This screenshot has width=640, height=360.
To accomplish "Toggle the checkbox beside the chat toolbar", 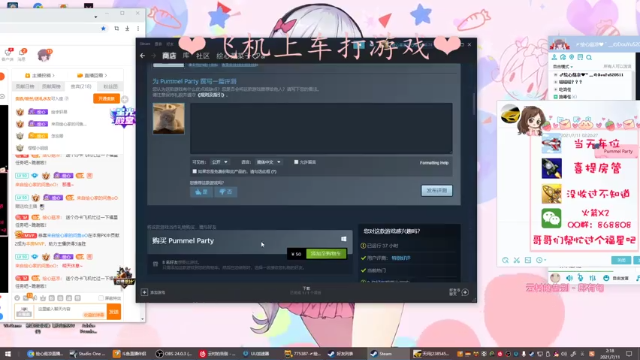I will click(x=101, y=298).
